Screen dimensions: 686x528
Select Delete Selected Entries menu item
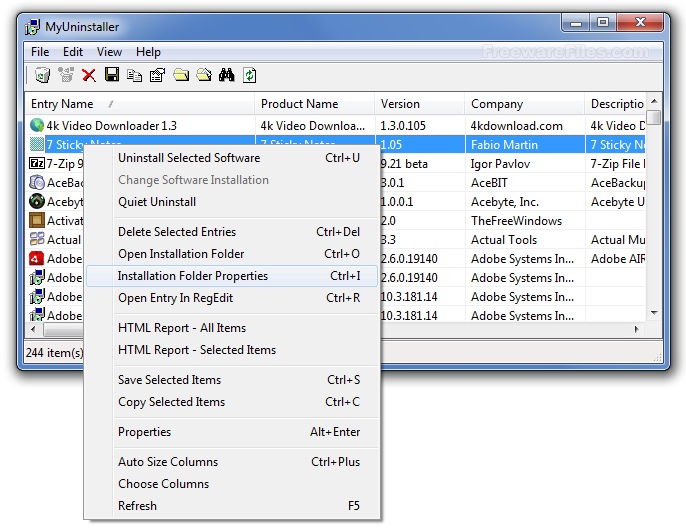[232, 232]
